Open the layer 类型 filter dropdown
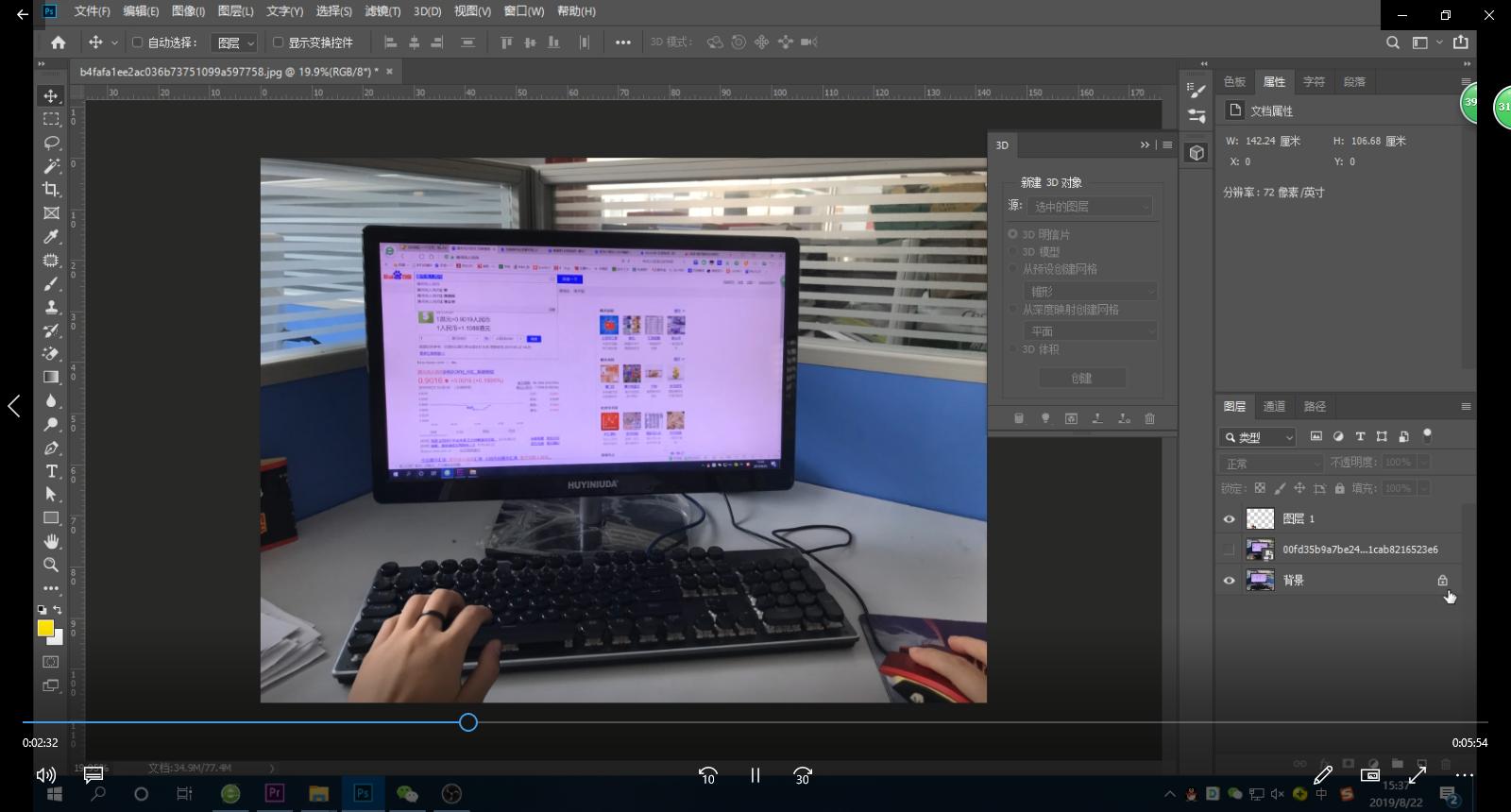 1258,437
